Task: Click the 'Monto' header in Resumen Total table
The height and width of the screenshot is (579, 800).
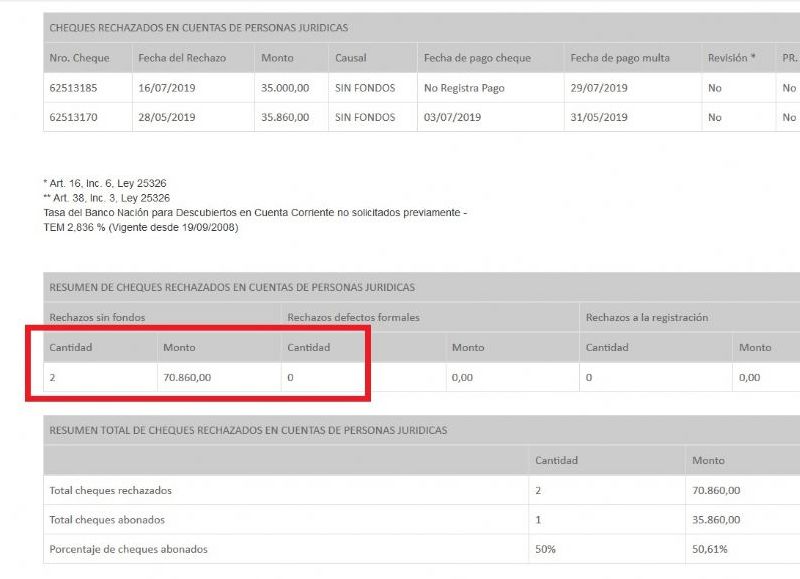Action: coord(708,460)
